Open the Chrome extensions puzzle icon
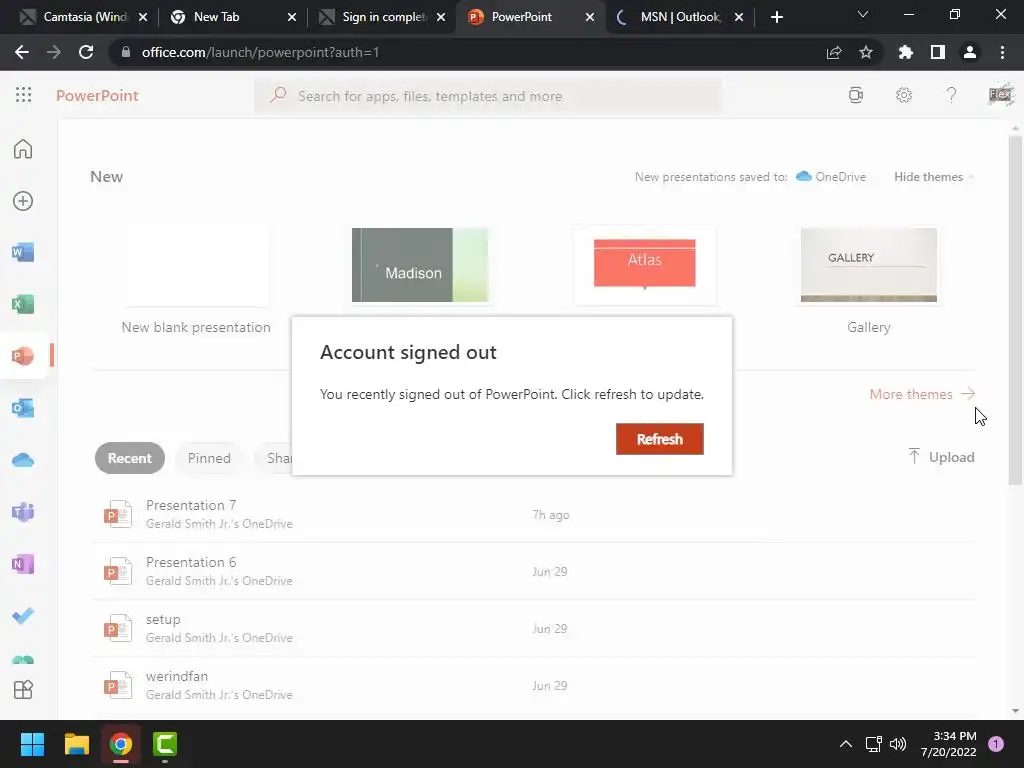This screenshot has height=768, width=1024. [x=906, y=52]
